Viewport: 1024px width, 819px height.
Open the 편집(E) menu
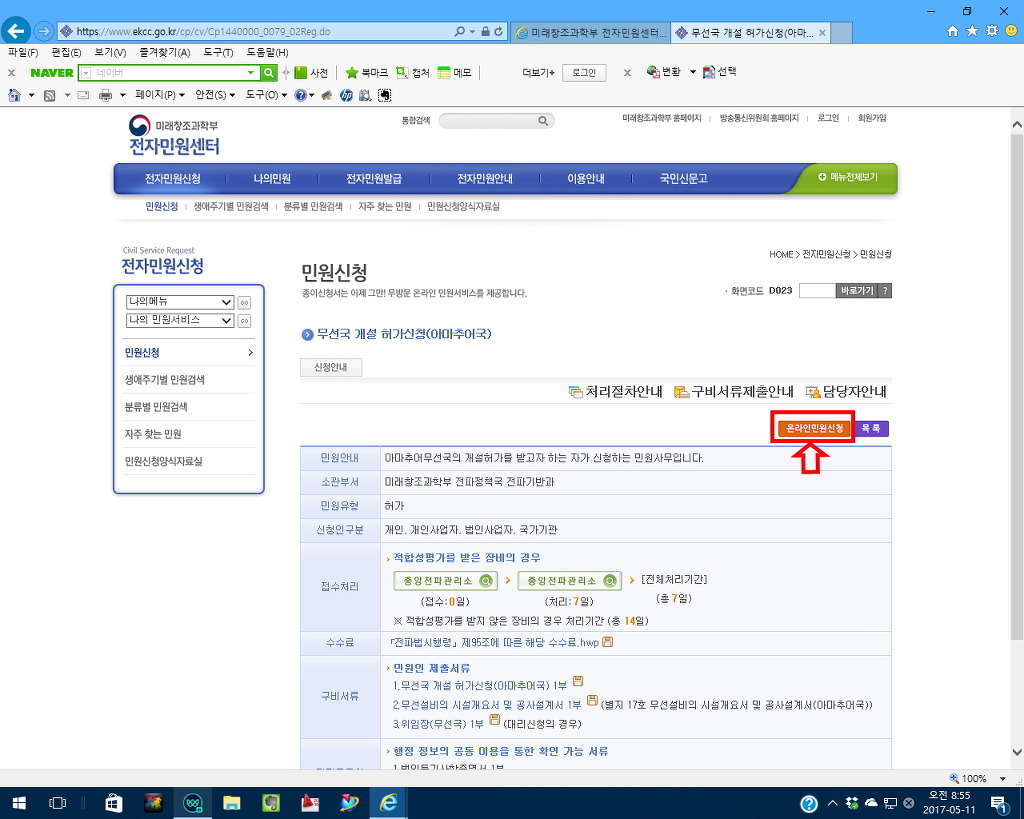click(x=67, y=52)
